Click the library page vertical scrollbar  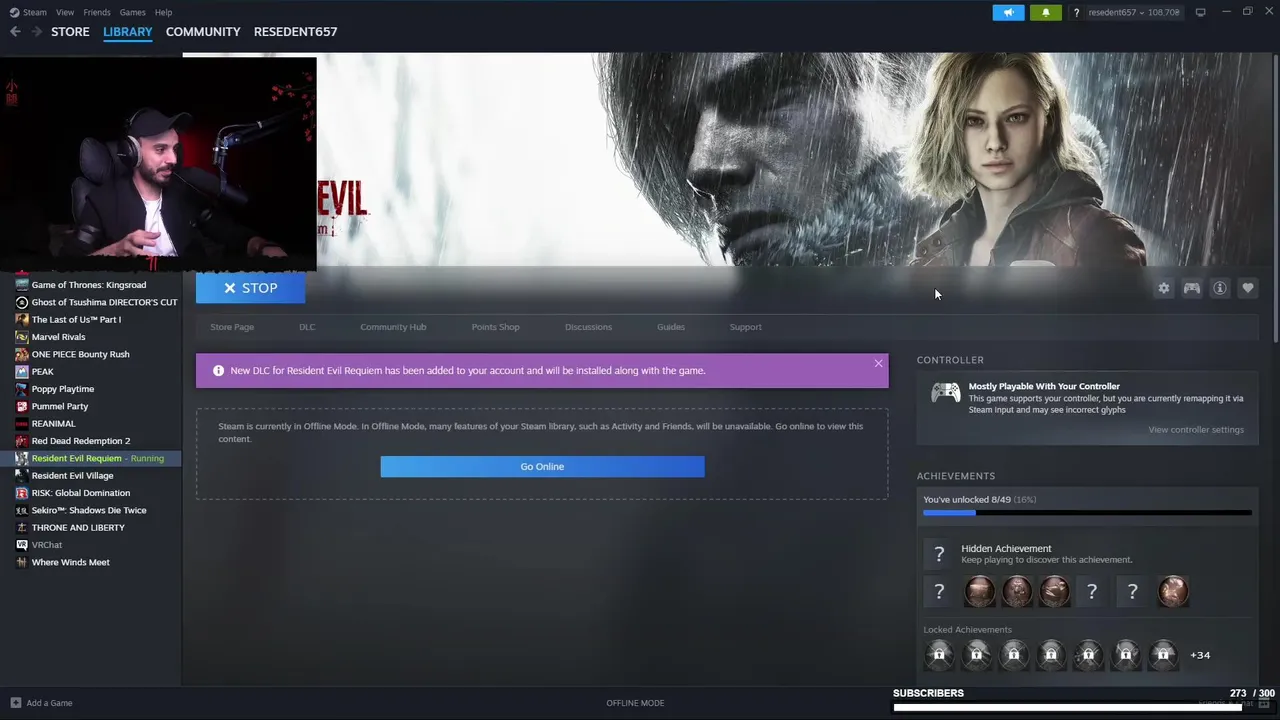[1274, 200]
